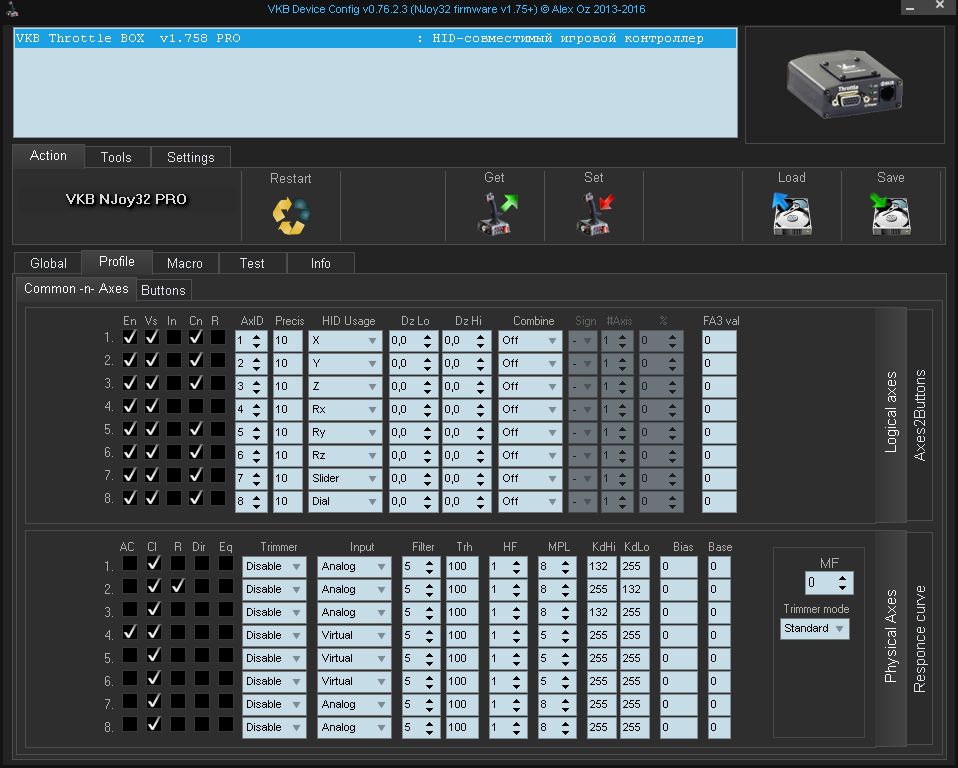
Task: Open the Buttons sub-tab
Action: 163,290
